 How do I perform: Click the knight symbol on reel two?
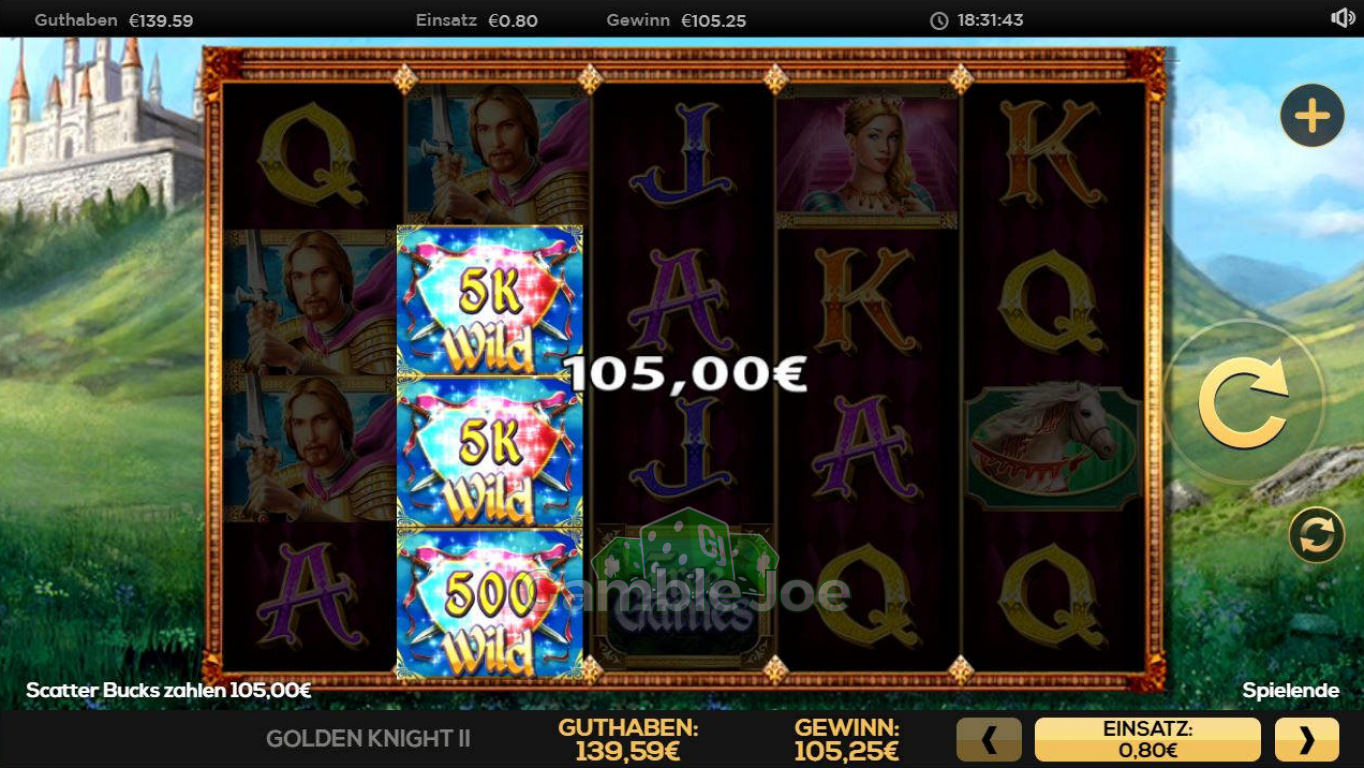pyautogui.click(x=497, y=154)
